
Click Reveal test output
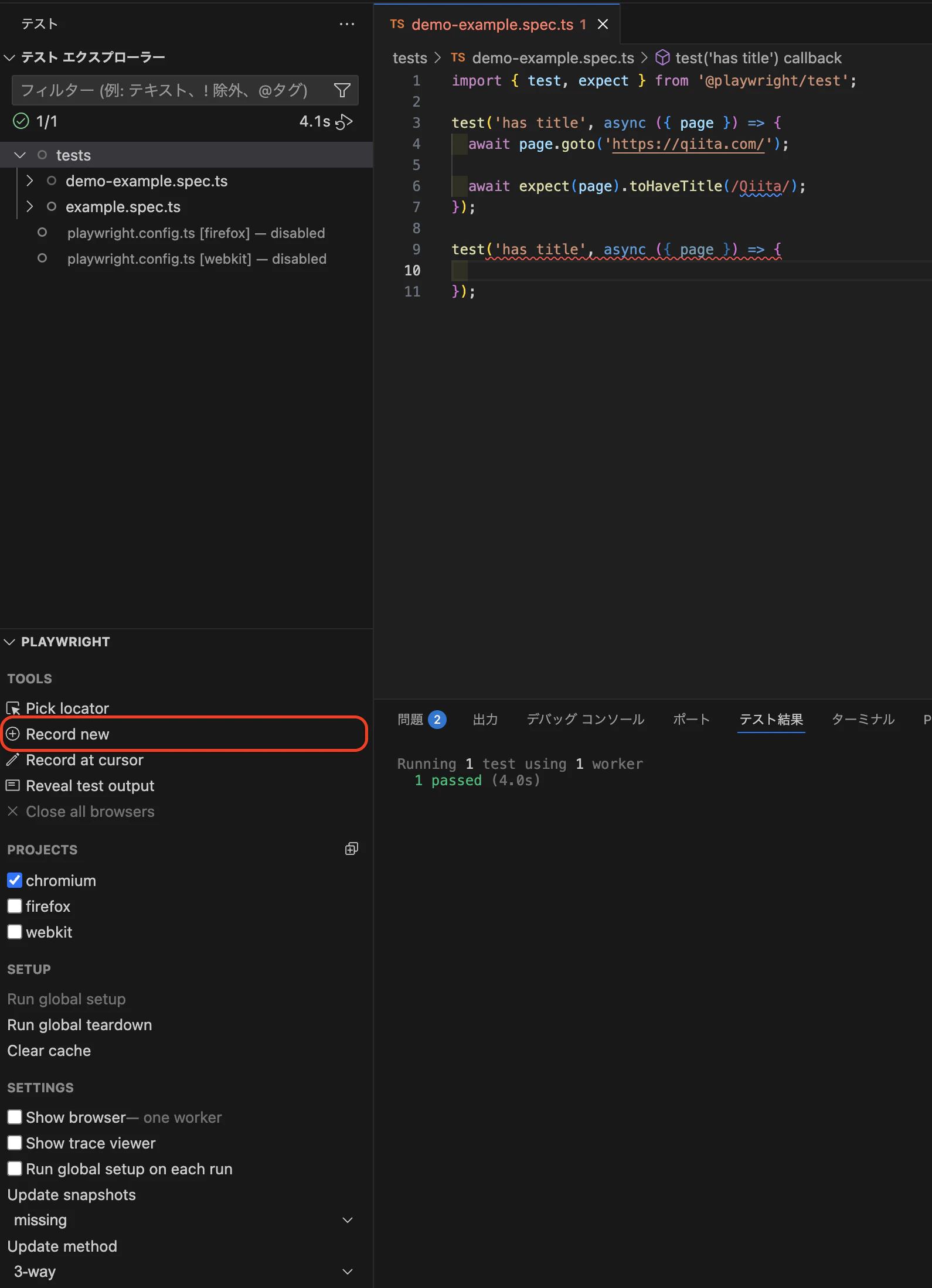90,785
